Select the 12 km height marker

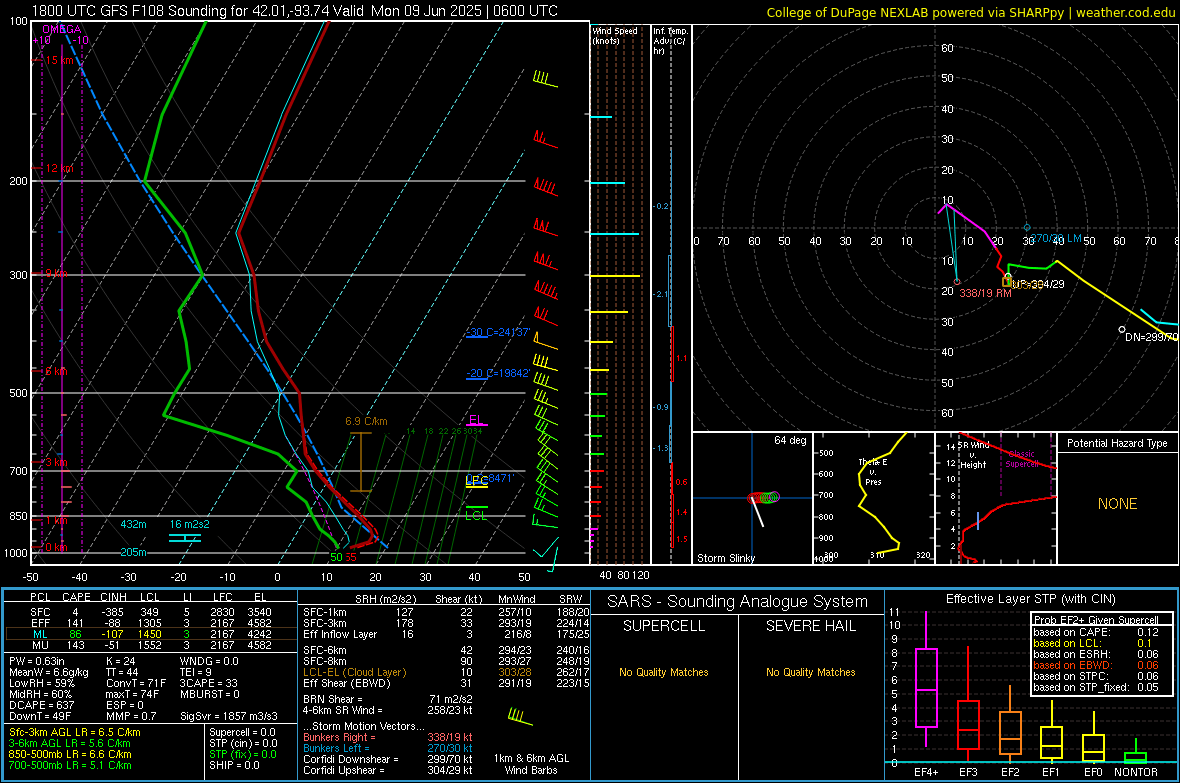(59, 169)
